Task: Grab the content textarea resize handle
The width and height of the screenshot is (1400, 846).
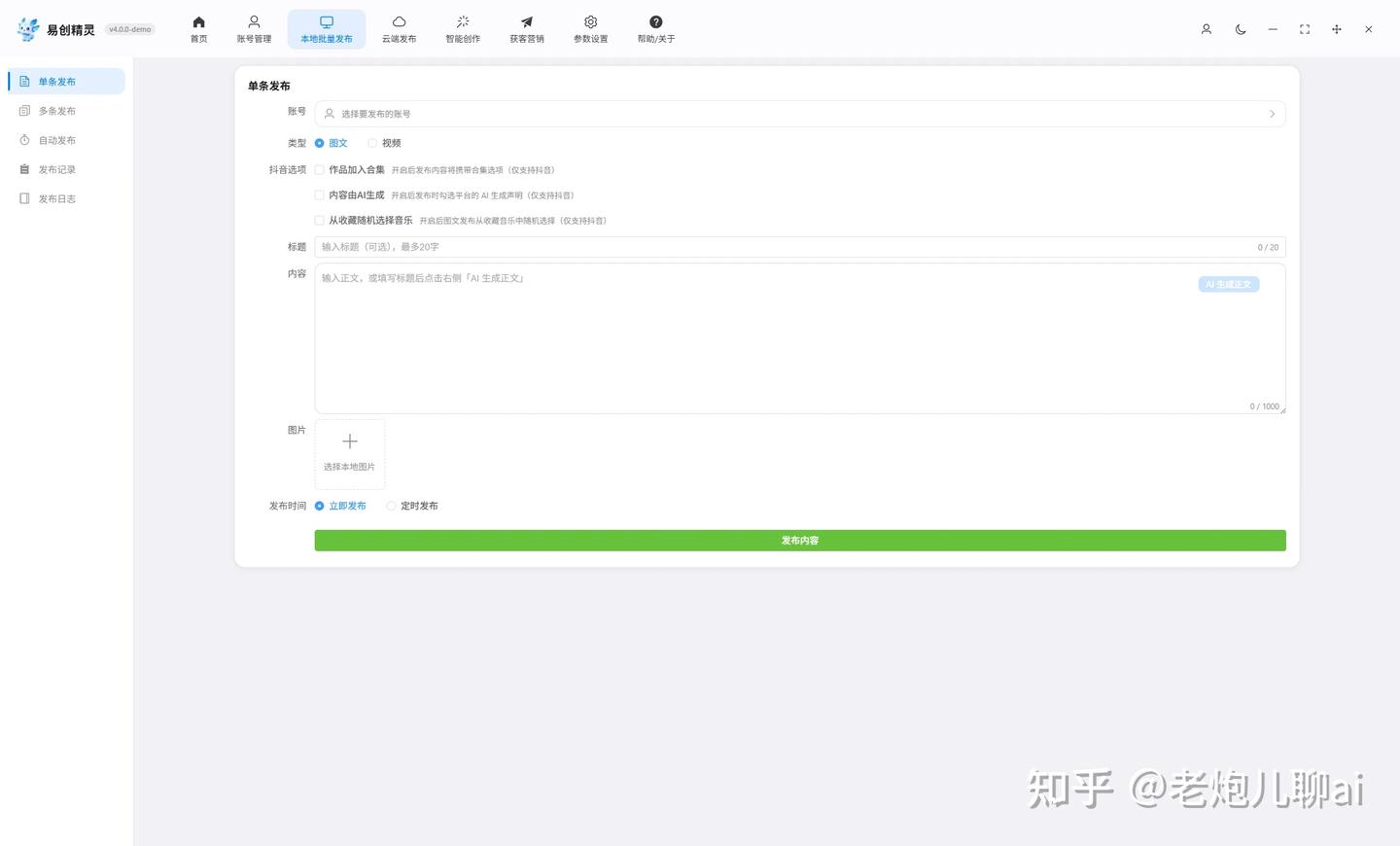Action: coord(1282,410)
